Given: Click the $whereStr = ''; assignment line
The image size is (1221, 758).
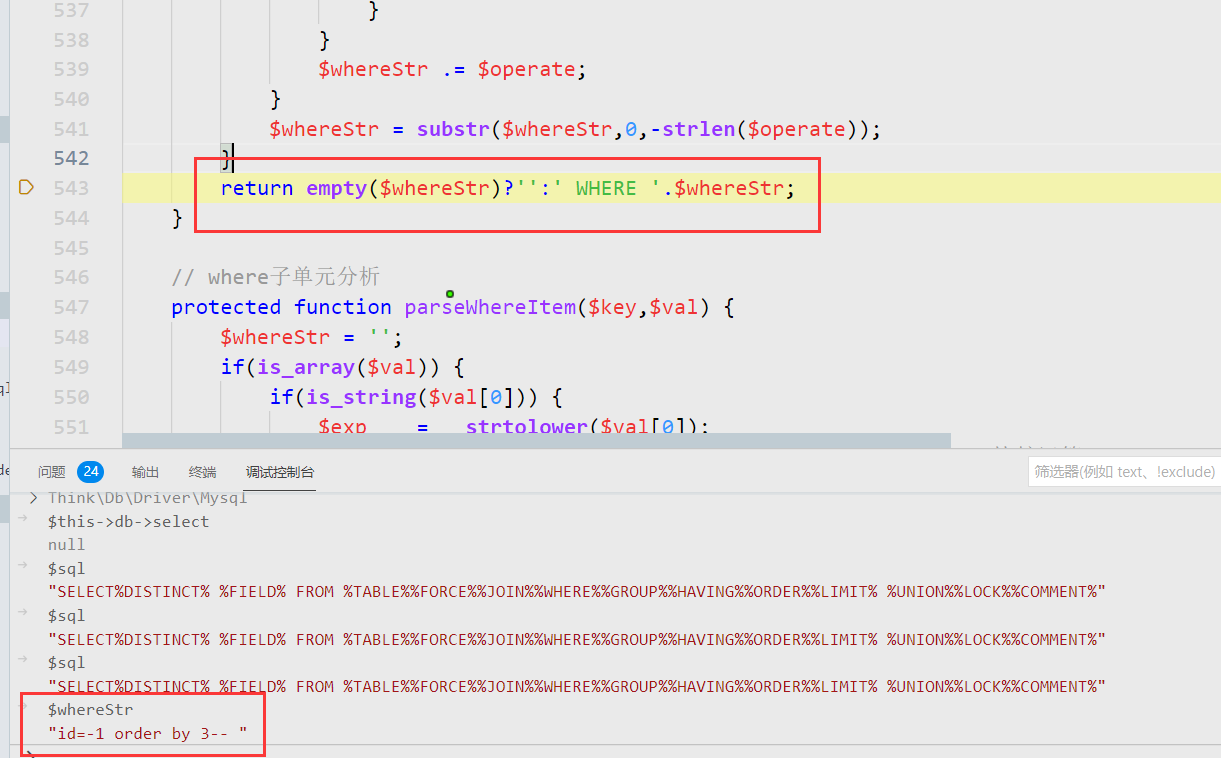Looking at the screenshot, I should [312, 337].
